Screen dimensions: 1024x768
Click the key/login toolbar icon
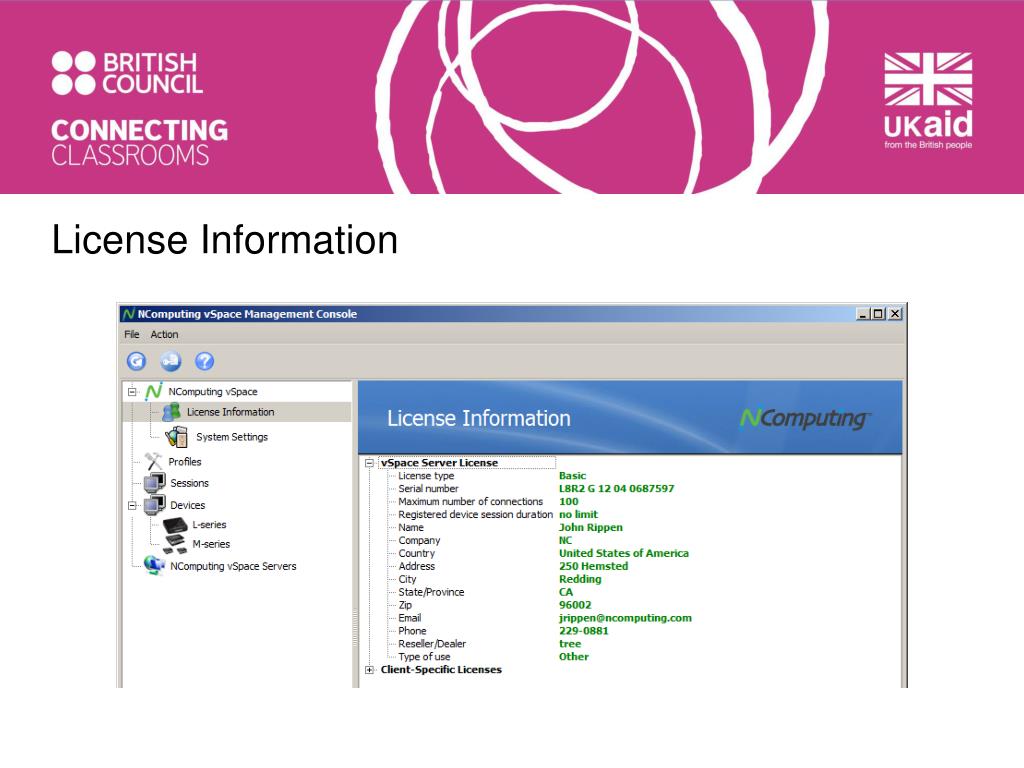click(171, 360)
